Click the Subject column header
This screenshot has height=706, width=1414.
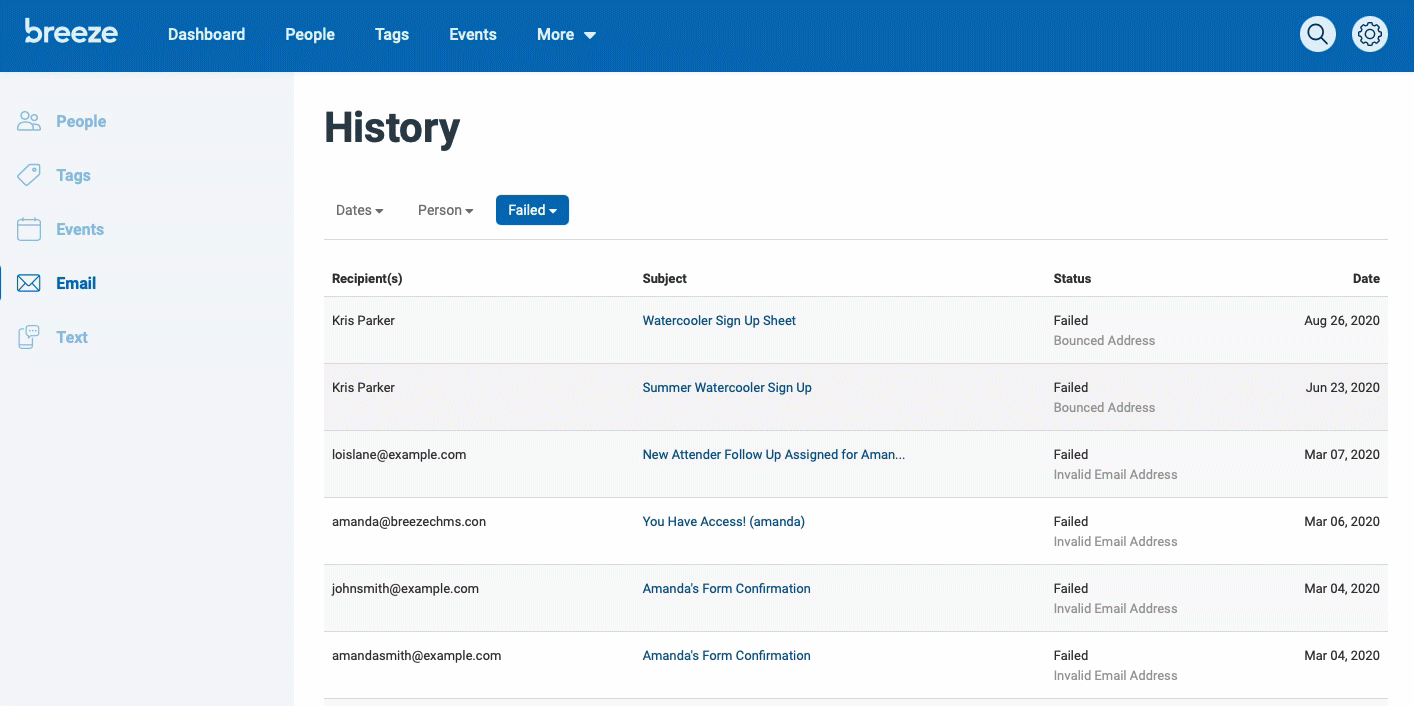(x=664, y=279)
